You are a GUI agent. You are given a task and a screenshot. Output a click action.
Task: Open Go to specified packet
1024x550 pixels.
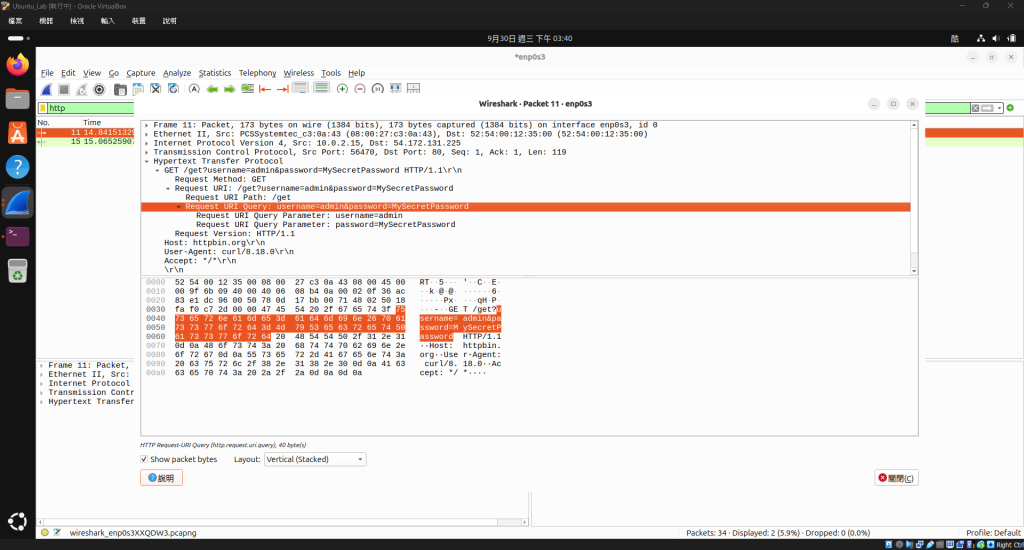(x=248, y=89)
